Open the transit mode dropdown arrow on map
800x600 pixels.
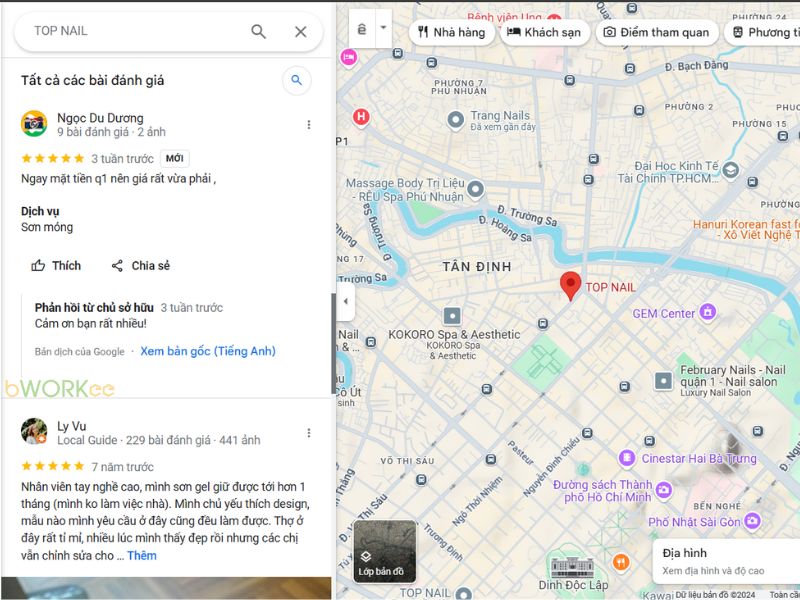(383, 28)
